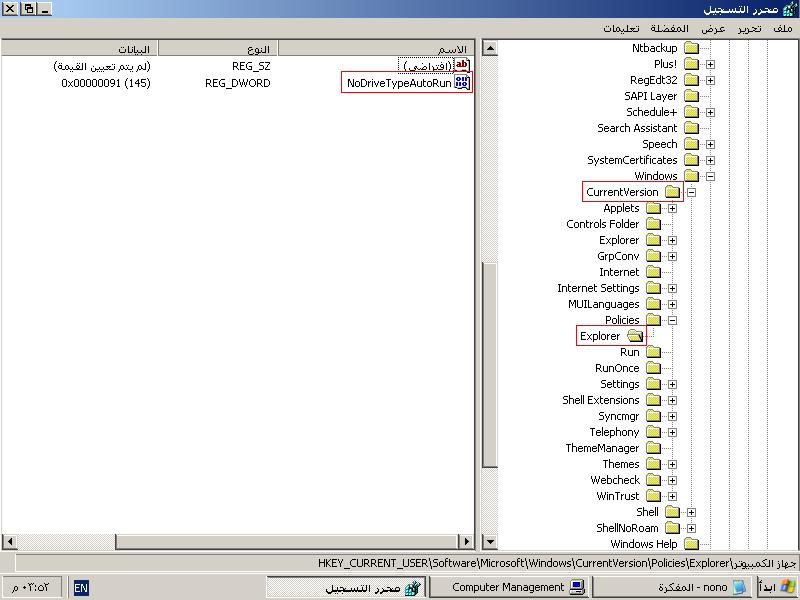Expand the Shell Extensions tree node
This screenshot has width=800, height=600.
coord(672,401)
